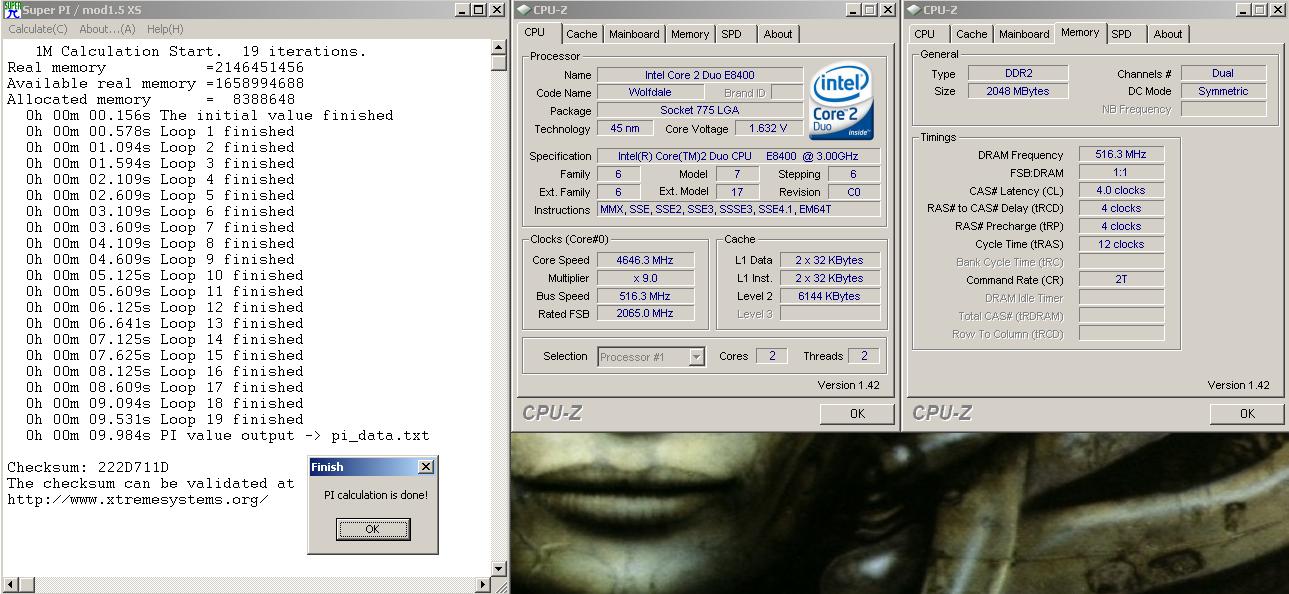Click the DDR2 memory type value

1018,74
